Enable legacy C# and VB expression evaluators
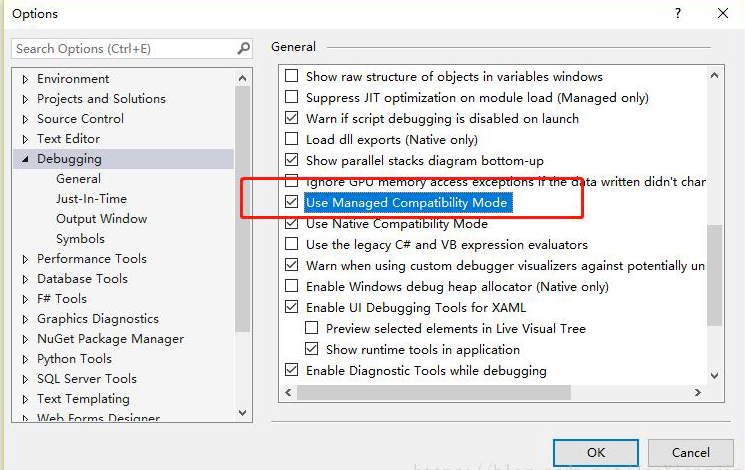Screen dimensions: 745x470 pyautogui.click(x=291, y=244)
